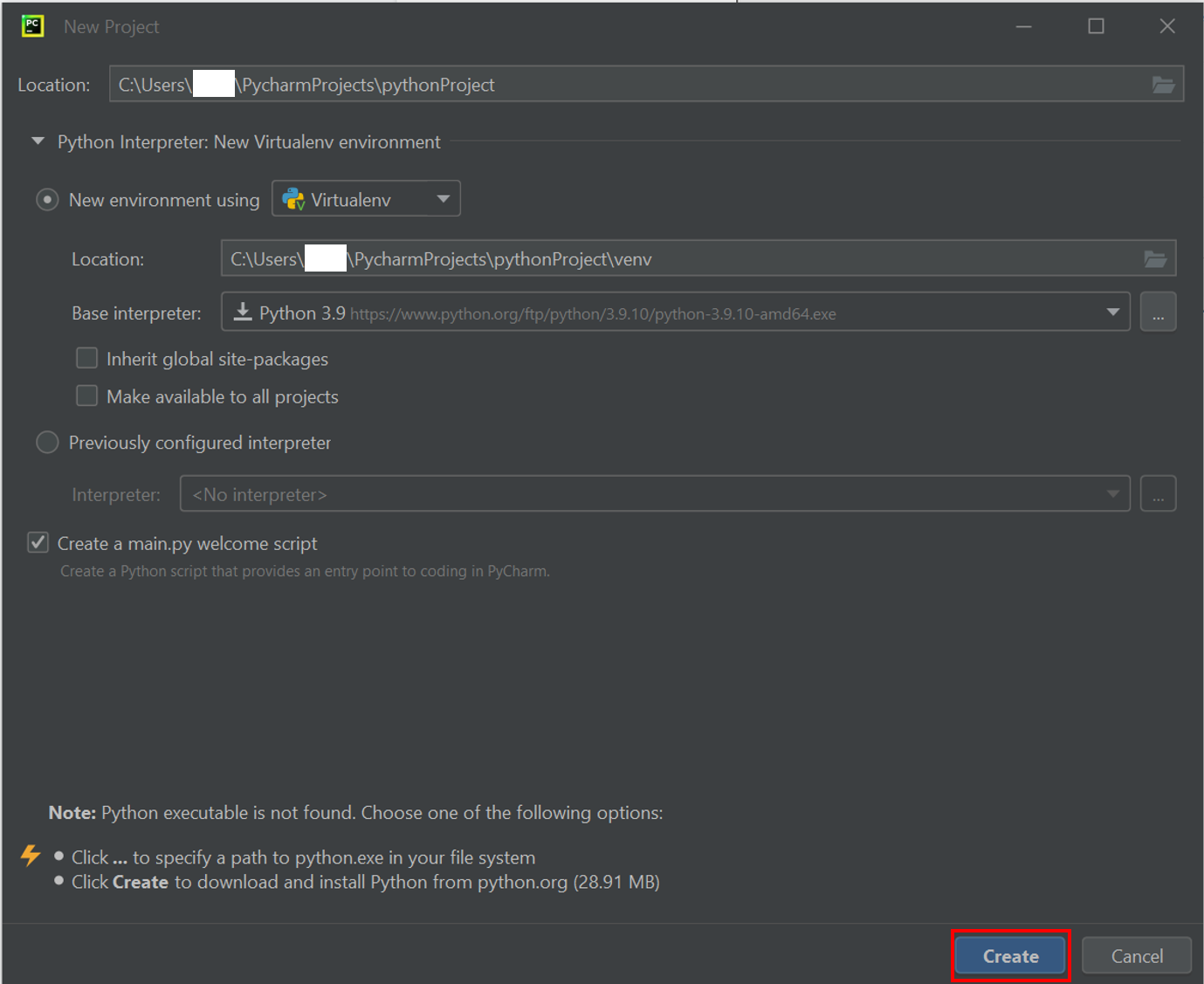Screen dimensions: 1204x984
Task: Collapse the Python Interpreter section
Action: click(38, 141)
